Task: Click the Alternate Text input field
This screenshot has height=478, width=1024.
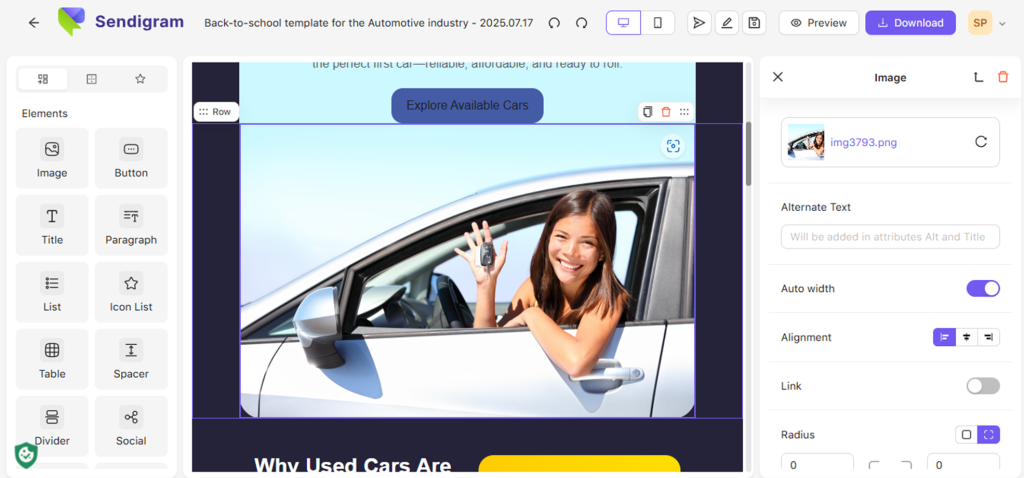Action: point(890,236)
